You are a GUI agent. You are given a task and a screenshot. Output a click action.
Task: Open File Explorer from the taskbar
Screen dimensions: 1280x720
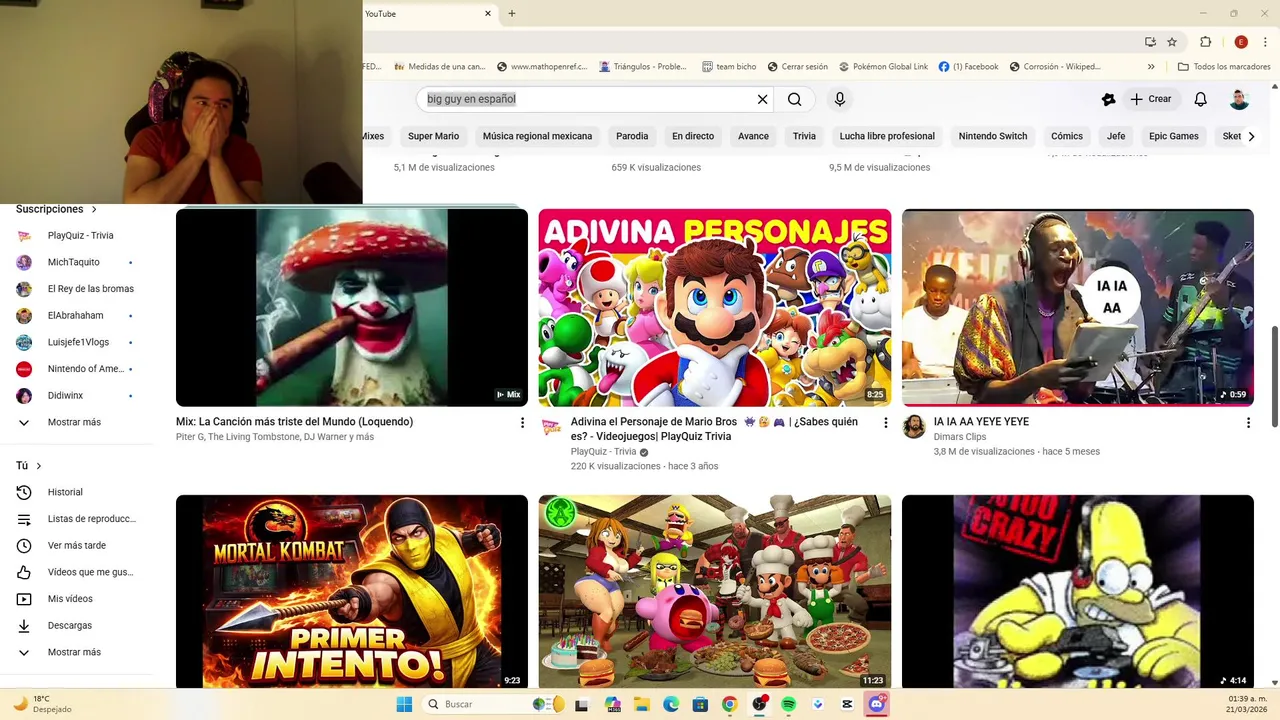[640, 704]
